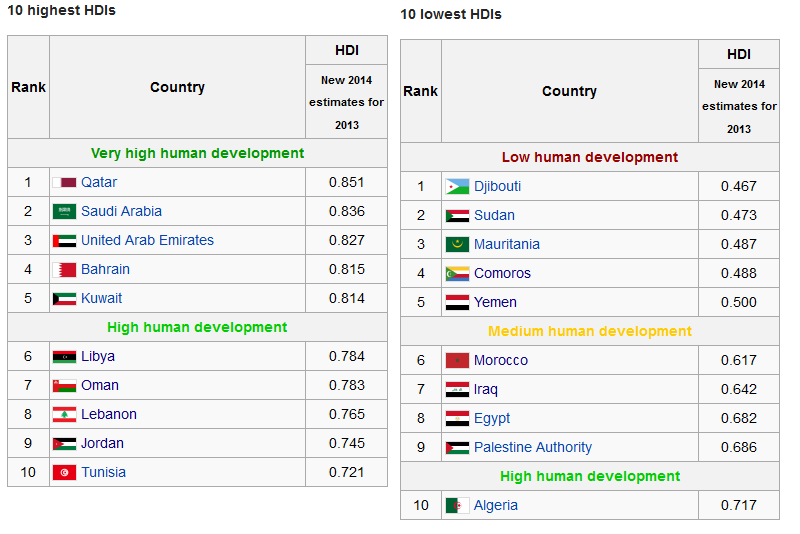The image size is (800, 534).
Task: Select the 0.827 HDI cell
Action: tap(346, 241)
